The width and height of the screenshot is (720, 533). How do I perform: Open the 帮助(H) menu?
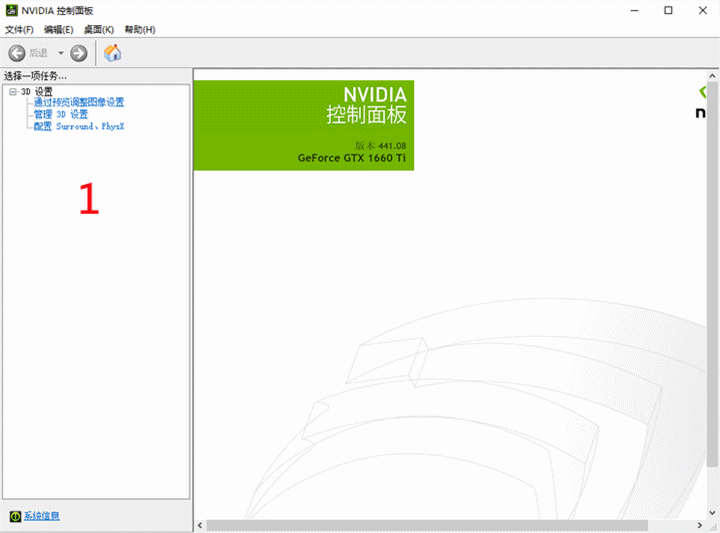140,30
